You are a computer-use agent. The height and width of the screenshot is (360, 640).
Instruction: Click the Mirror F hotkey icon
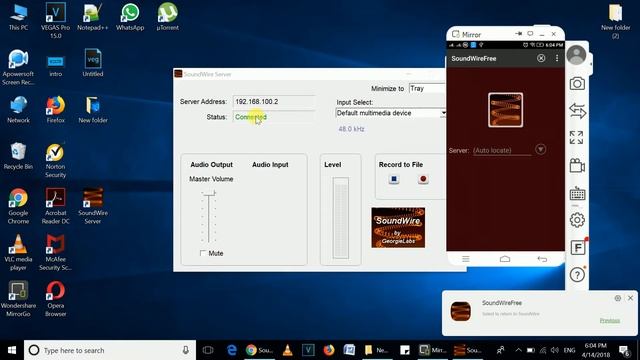(578, 247)
